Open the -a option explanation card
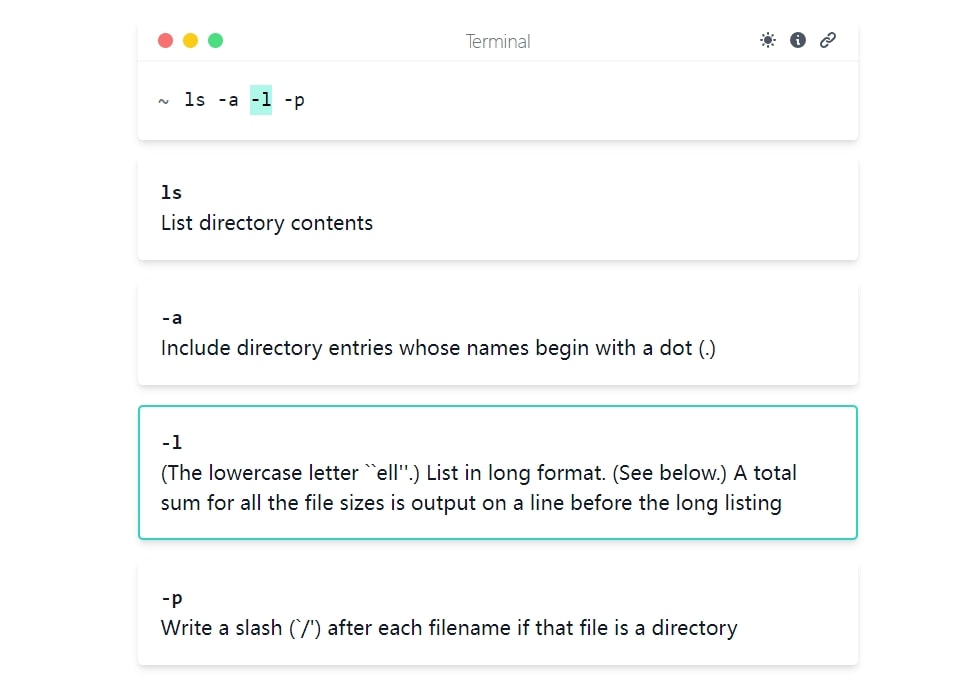This screenshot has height=691, width=954. (x=498, y=335)
